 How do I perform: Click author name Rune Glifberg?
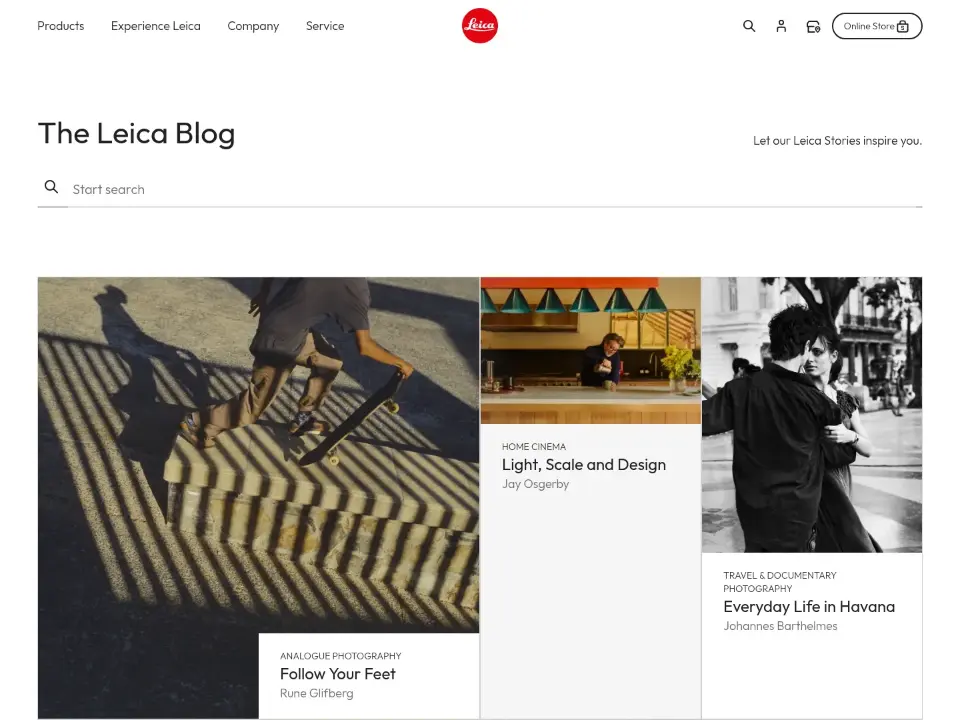[317, 693]
